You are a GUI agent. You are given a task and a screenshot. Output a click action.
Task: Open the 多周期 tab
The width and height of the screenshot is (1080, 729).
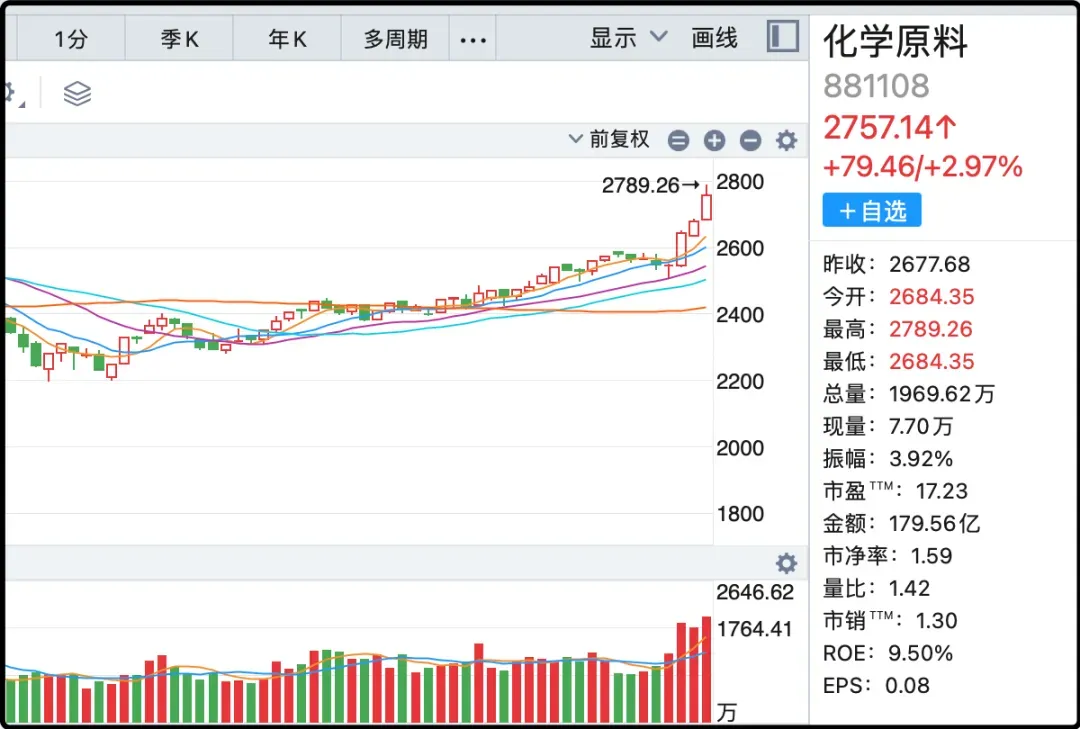[395, 39]
